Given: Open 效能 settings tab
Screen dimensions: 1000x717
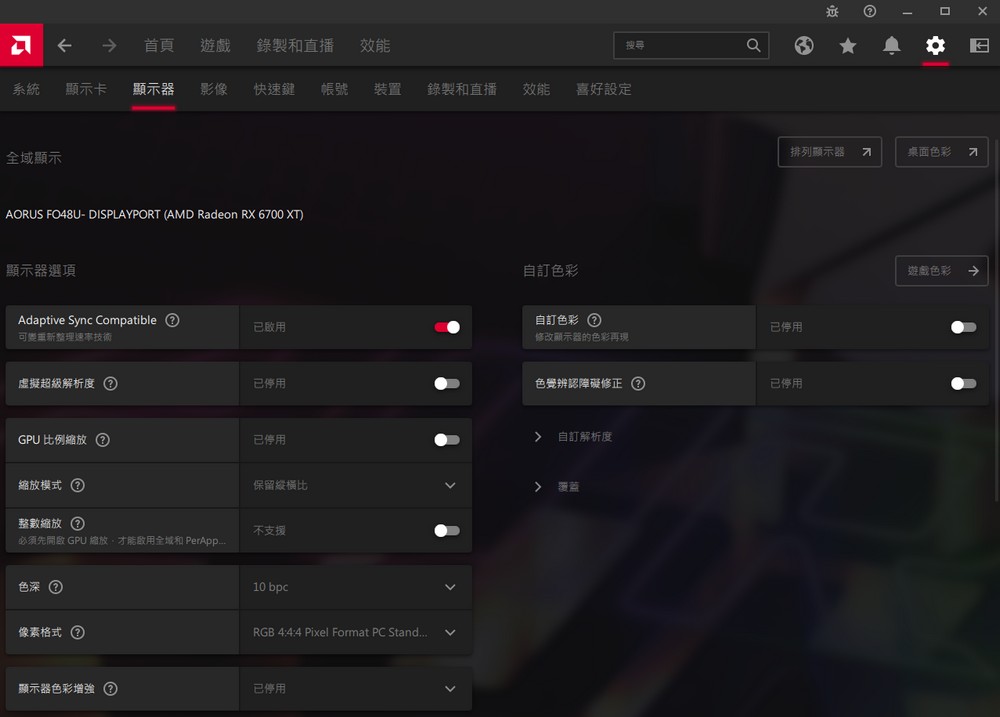Looking at the screenshot, I should point(536,89).
